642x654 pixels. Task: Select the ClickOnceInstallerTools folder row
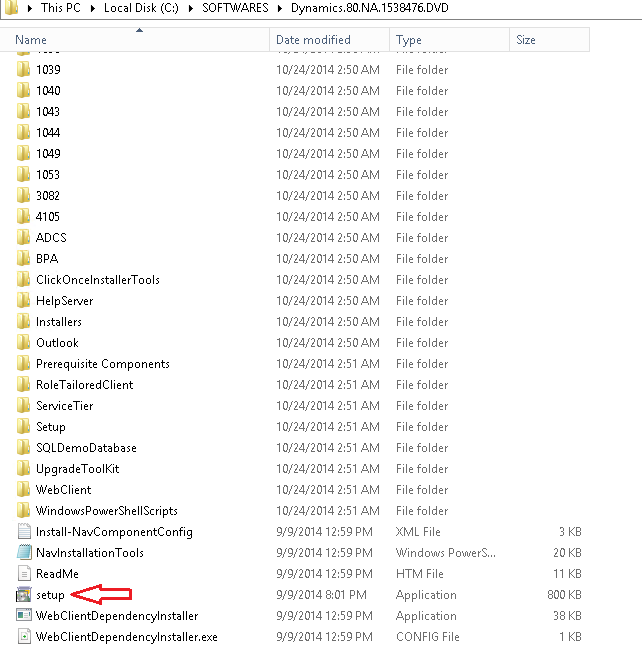coord(97,280)
